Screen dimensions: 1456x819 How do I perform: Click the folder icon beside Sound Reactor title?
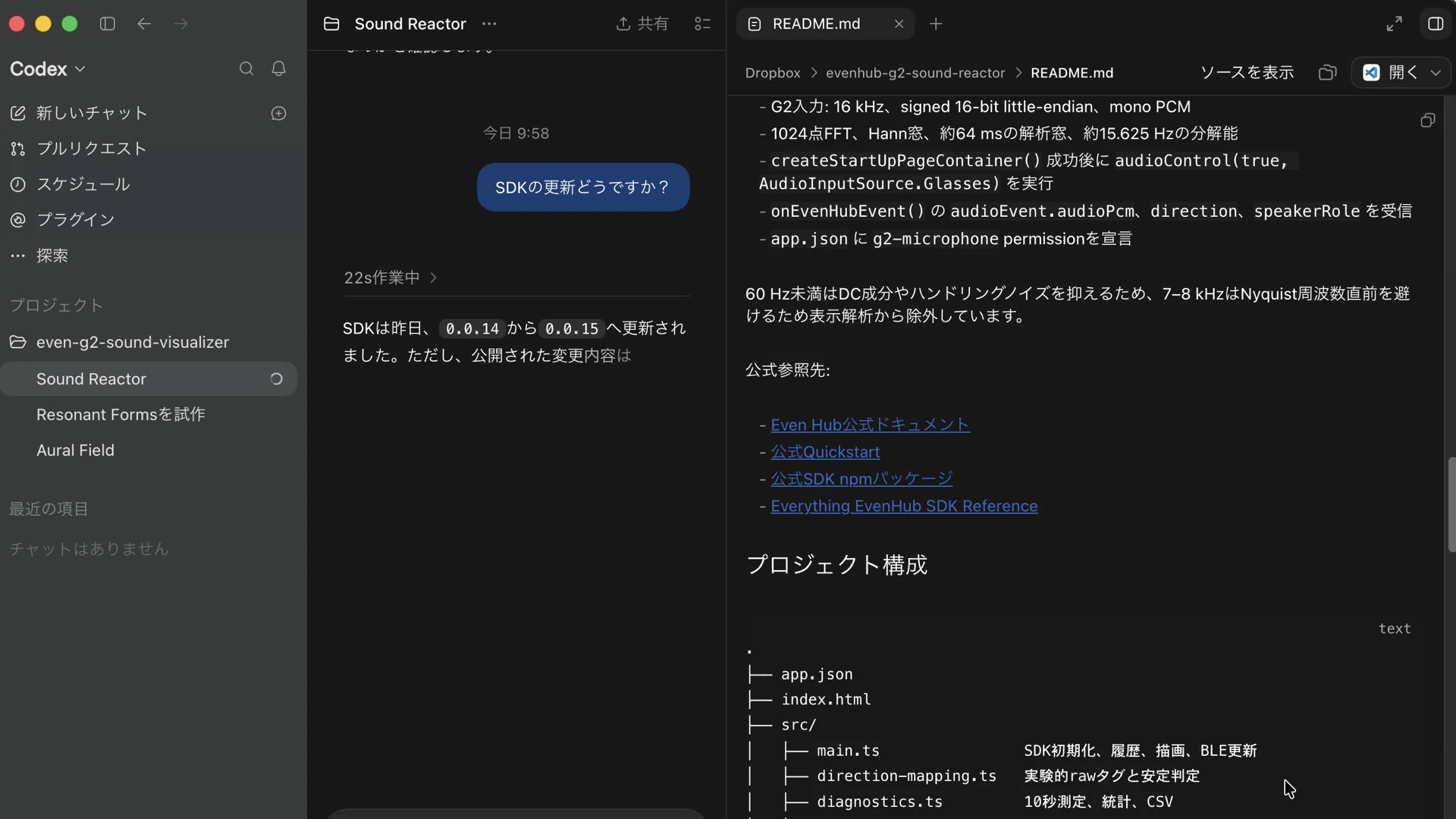pyautogui.click(x=331, y=24)
